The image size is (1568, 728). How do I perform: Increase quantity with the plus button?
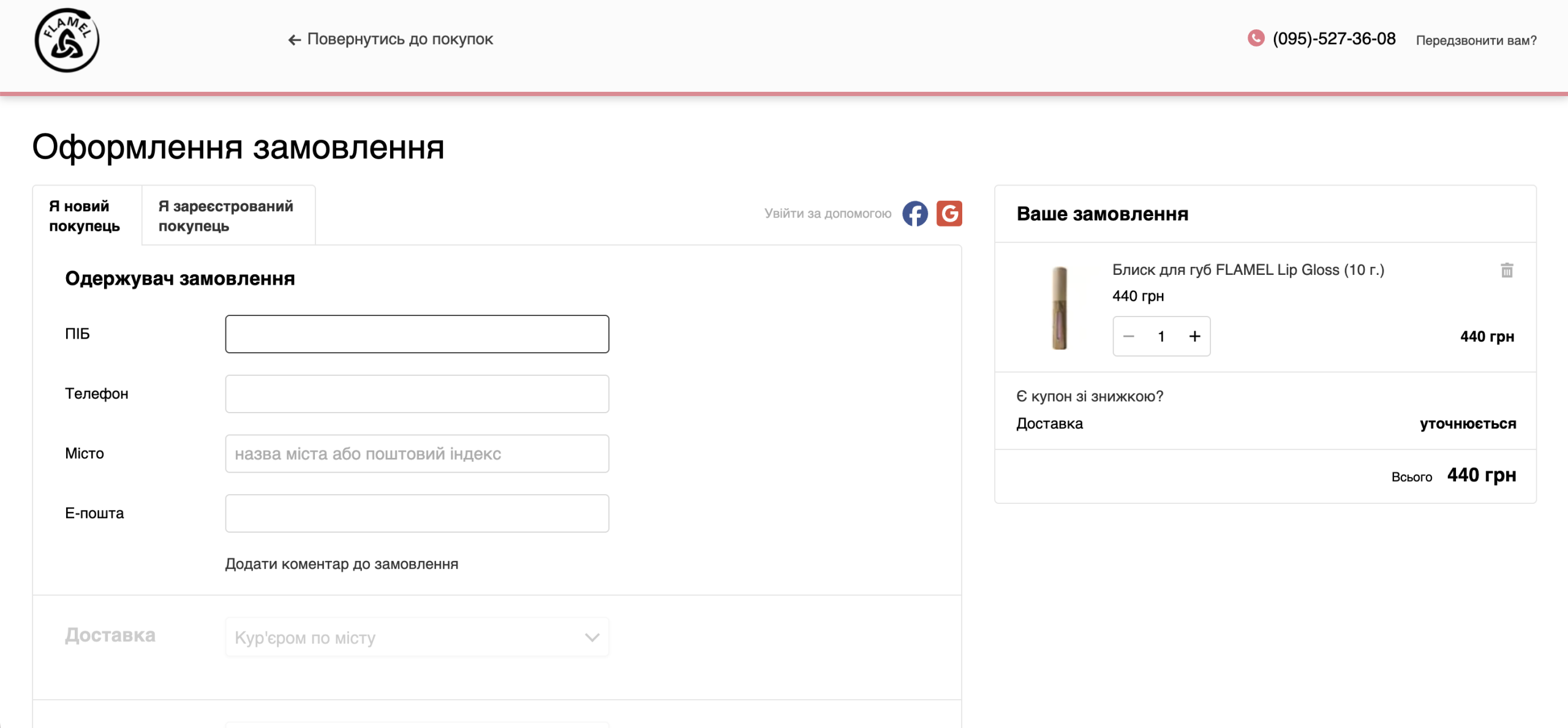point(1194,336)
